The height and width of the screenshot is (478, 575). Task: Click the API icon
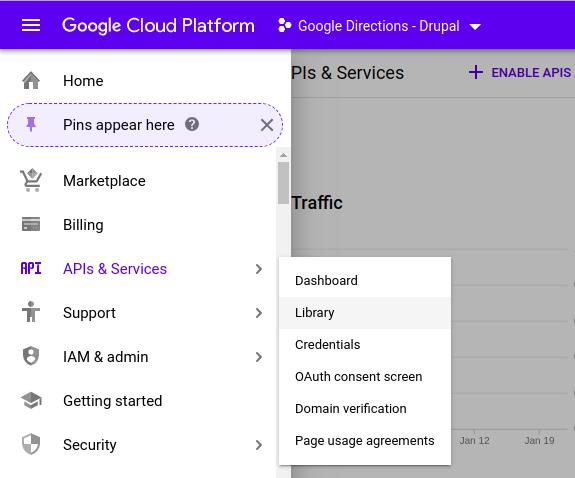coord(31,269)
